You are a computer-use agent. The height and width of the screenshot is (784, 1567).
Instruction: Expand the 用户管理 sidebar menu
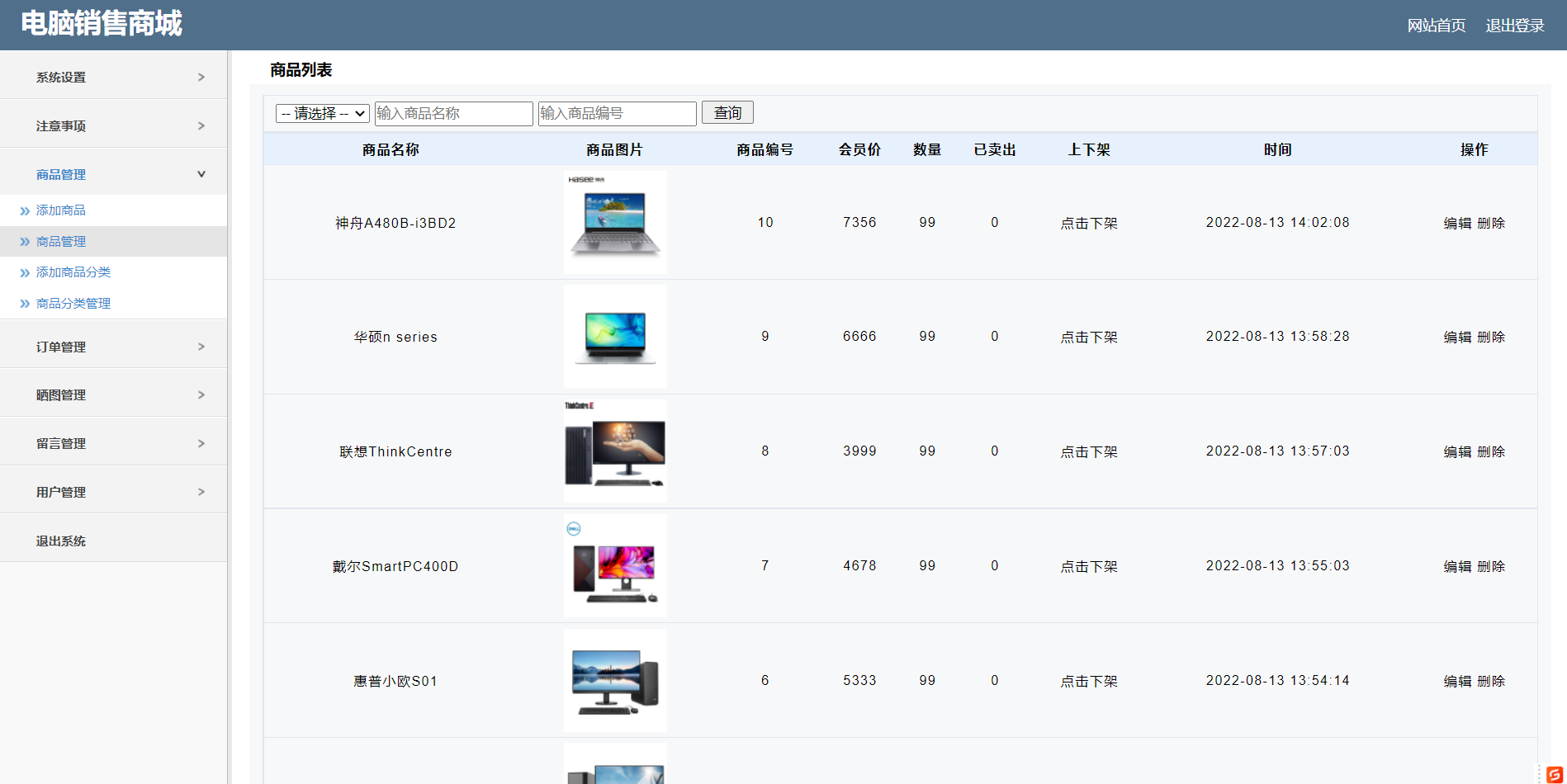coord(114,492)
